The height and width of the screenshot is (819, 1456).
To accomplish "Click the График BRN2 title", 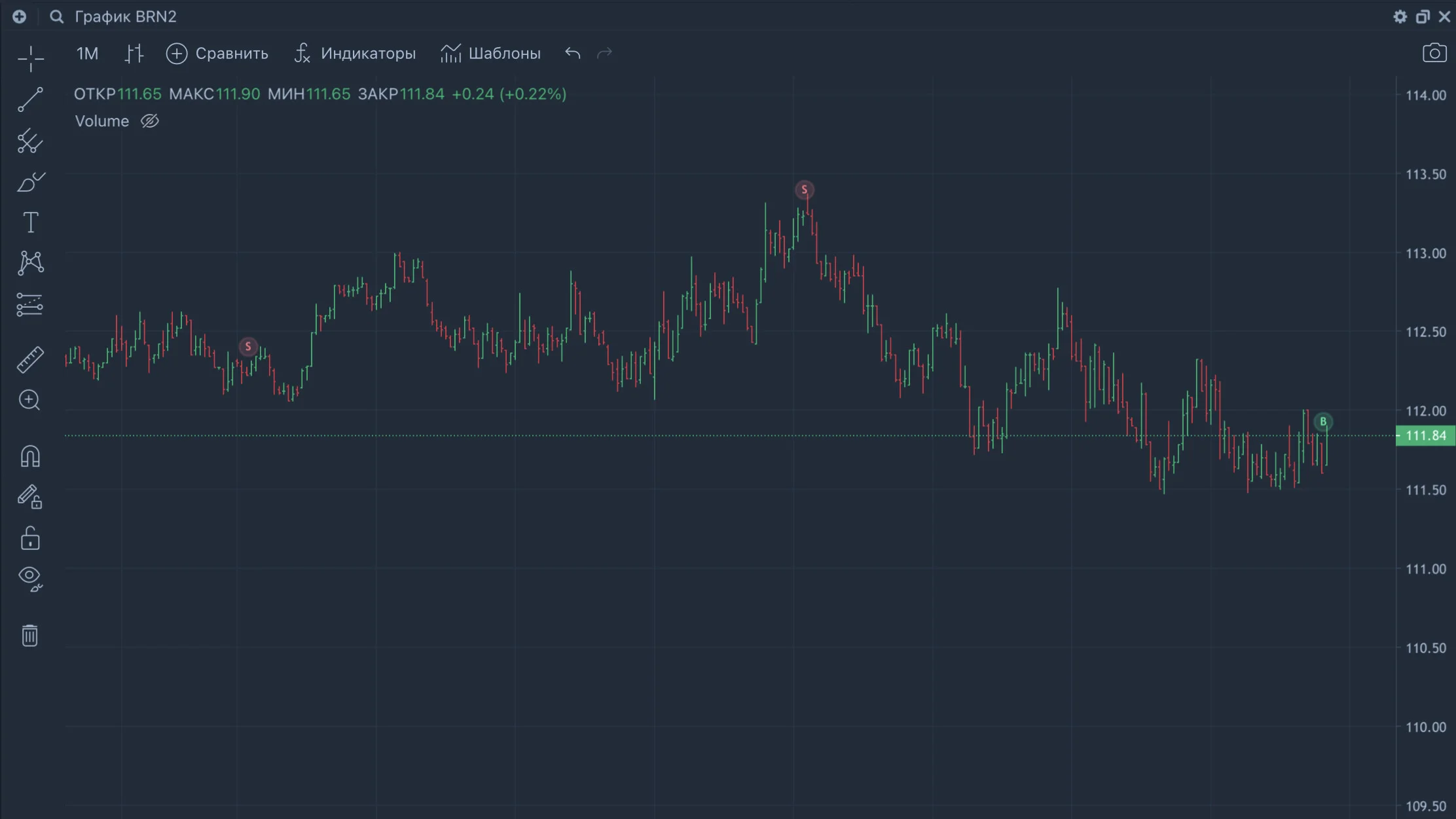I will pyautogui.click(x=126, y=17).
